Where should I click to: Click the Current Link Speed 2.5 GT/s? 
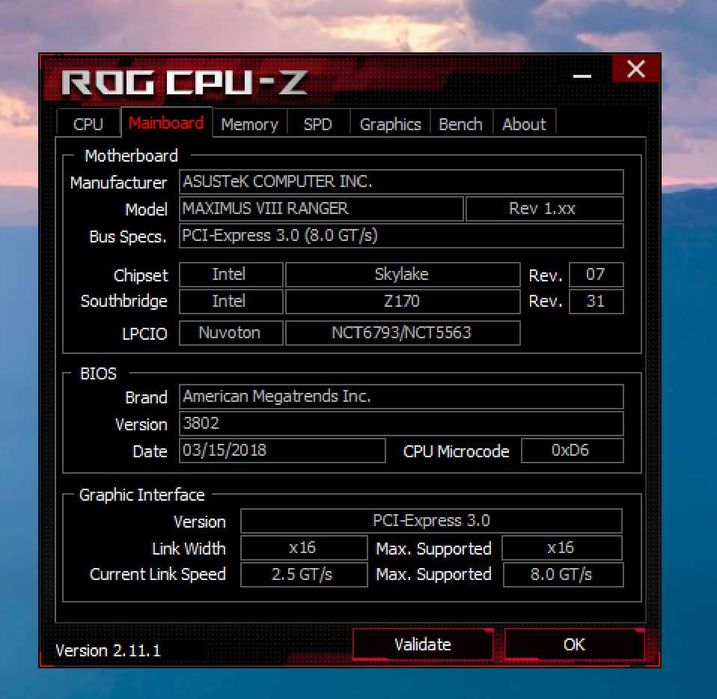pos(304,575)
